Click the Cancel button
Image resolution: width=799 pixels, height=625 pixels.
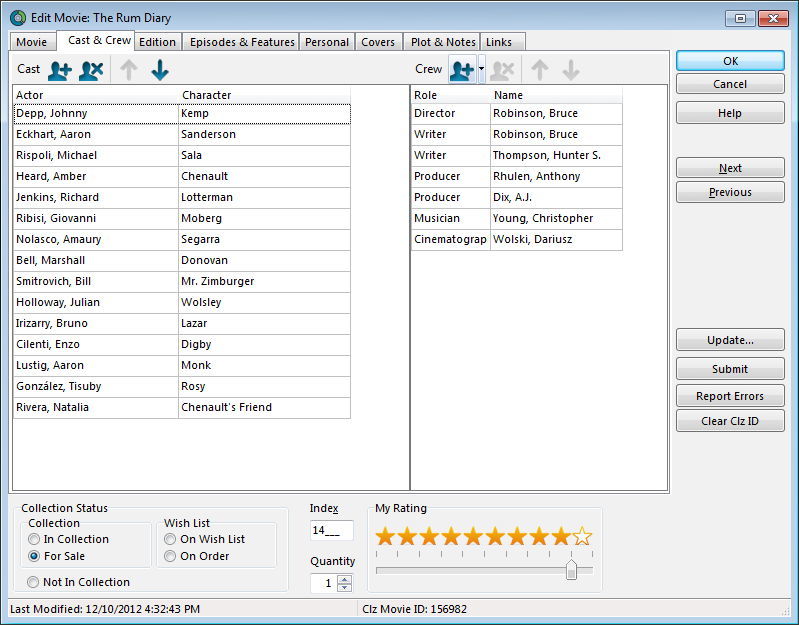(x=730, y=84)
